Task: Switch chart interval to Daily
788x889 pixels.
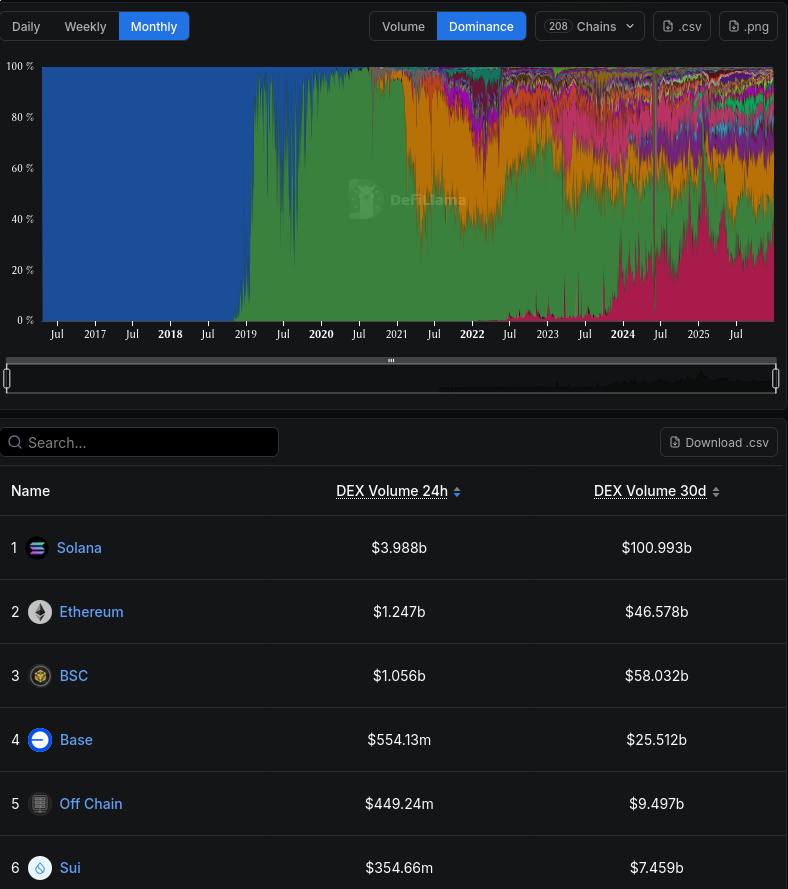Action: click(26, 27)
